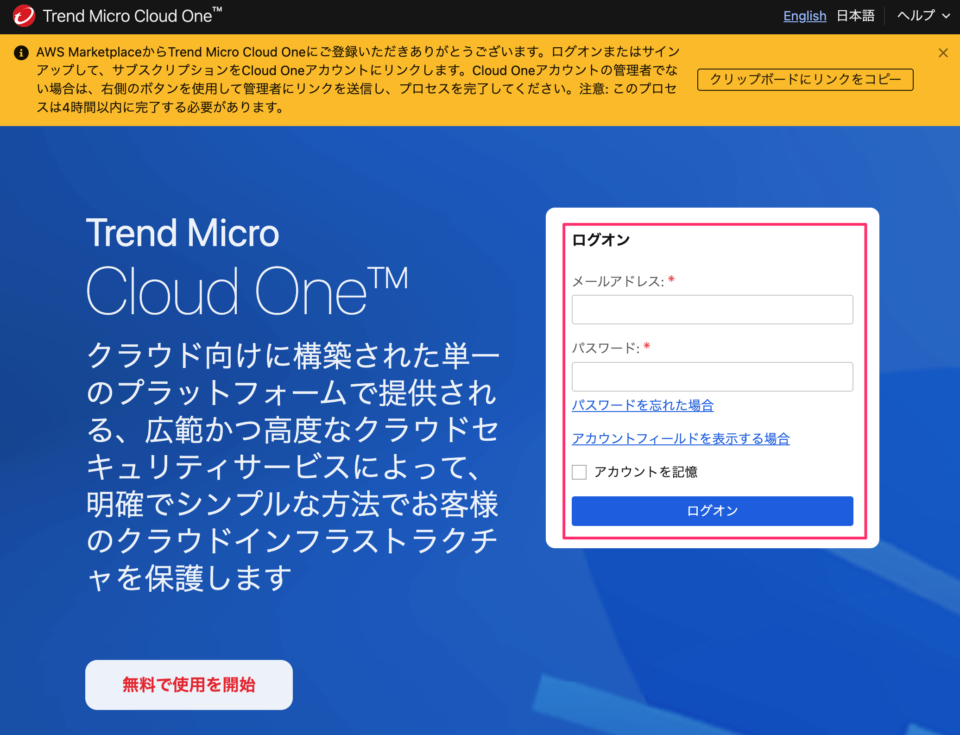Click 無料で使用を開始 to start free trial

[188, 685]
